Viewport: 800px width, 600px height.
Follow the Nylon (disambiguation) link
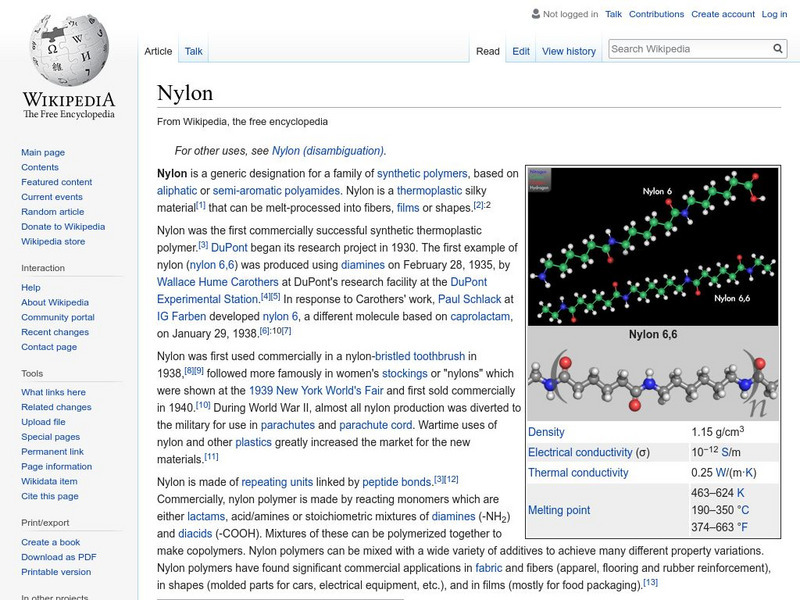328,151
